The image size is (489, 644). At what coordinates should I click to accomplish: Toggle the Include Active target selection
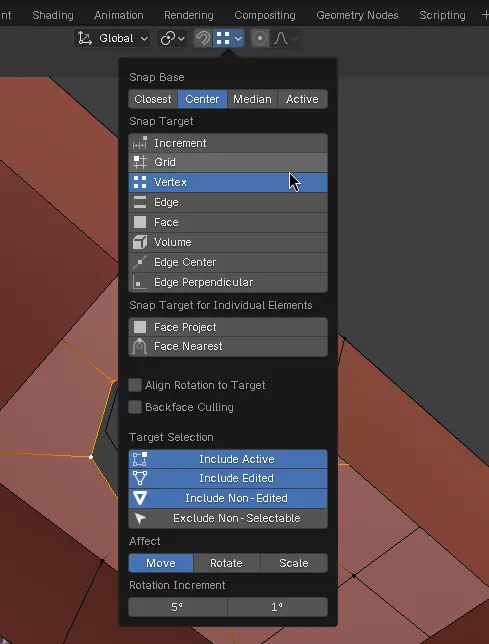pos(228,459)
